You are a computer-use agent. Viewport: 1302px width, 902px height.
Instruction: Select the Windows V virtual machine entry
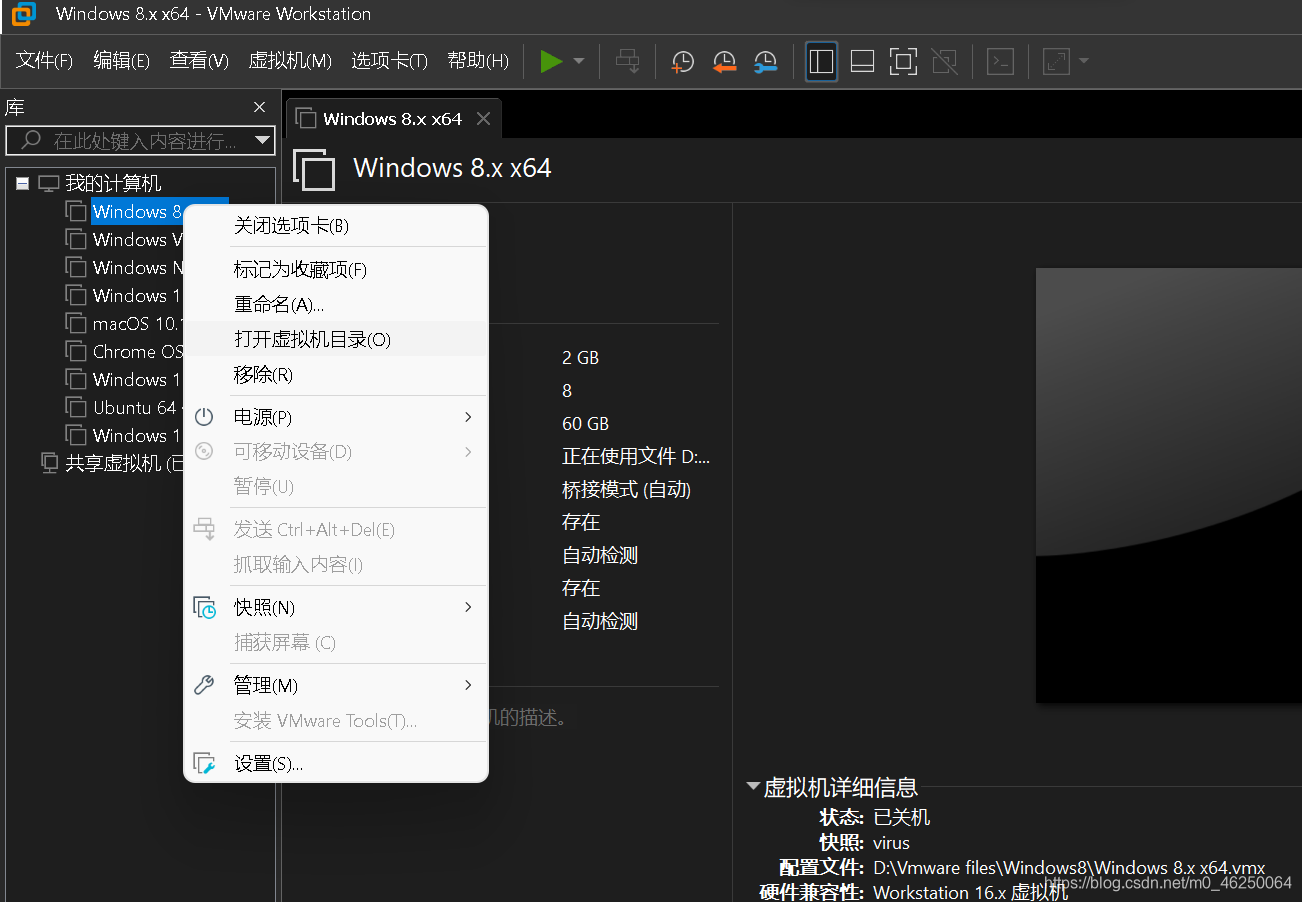click(138, 239)
